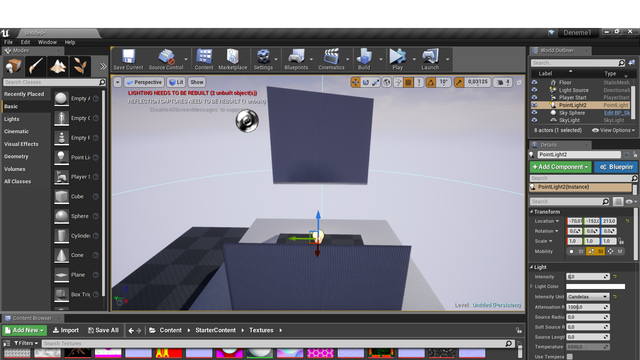This screenshot has width=640, height=360.
Task: Select the Foliage mode icon
Action: (x=80, y=66)
